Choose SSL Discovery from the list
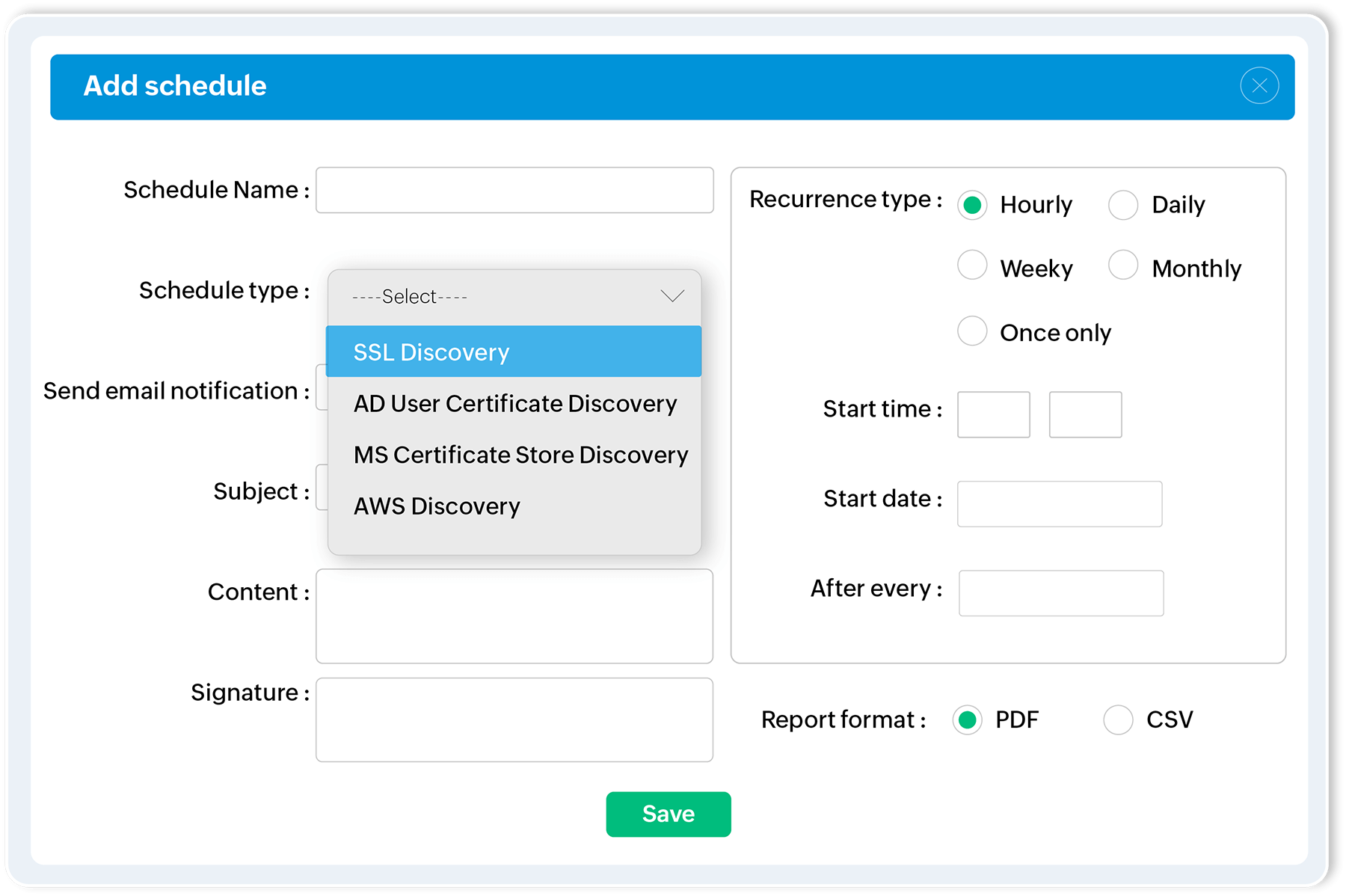The image size is (1346, 896). pos(514,352)
